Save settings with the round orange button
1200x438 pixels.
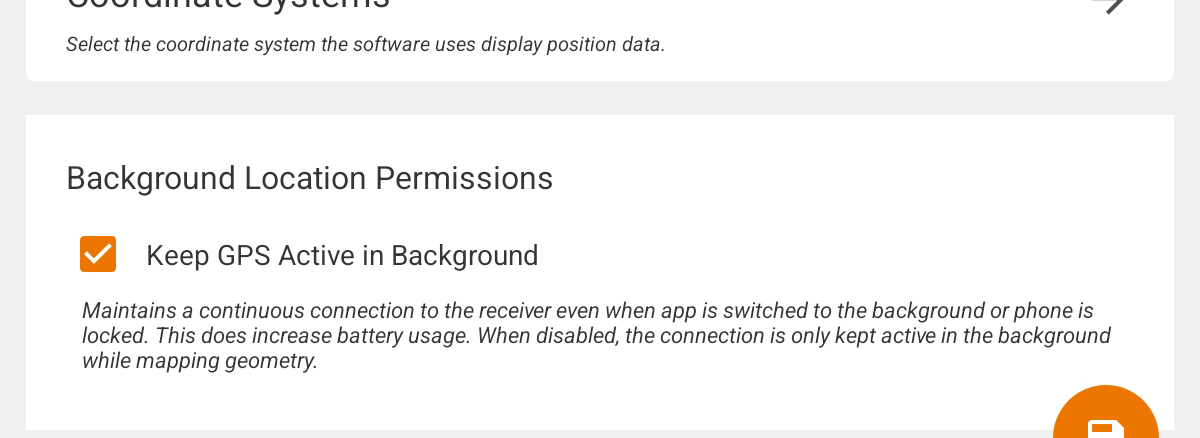(x=1106, y=416)
